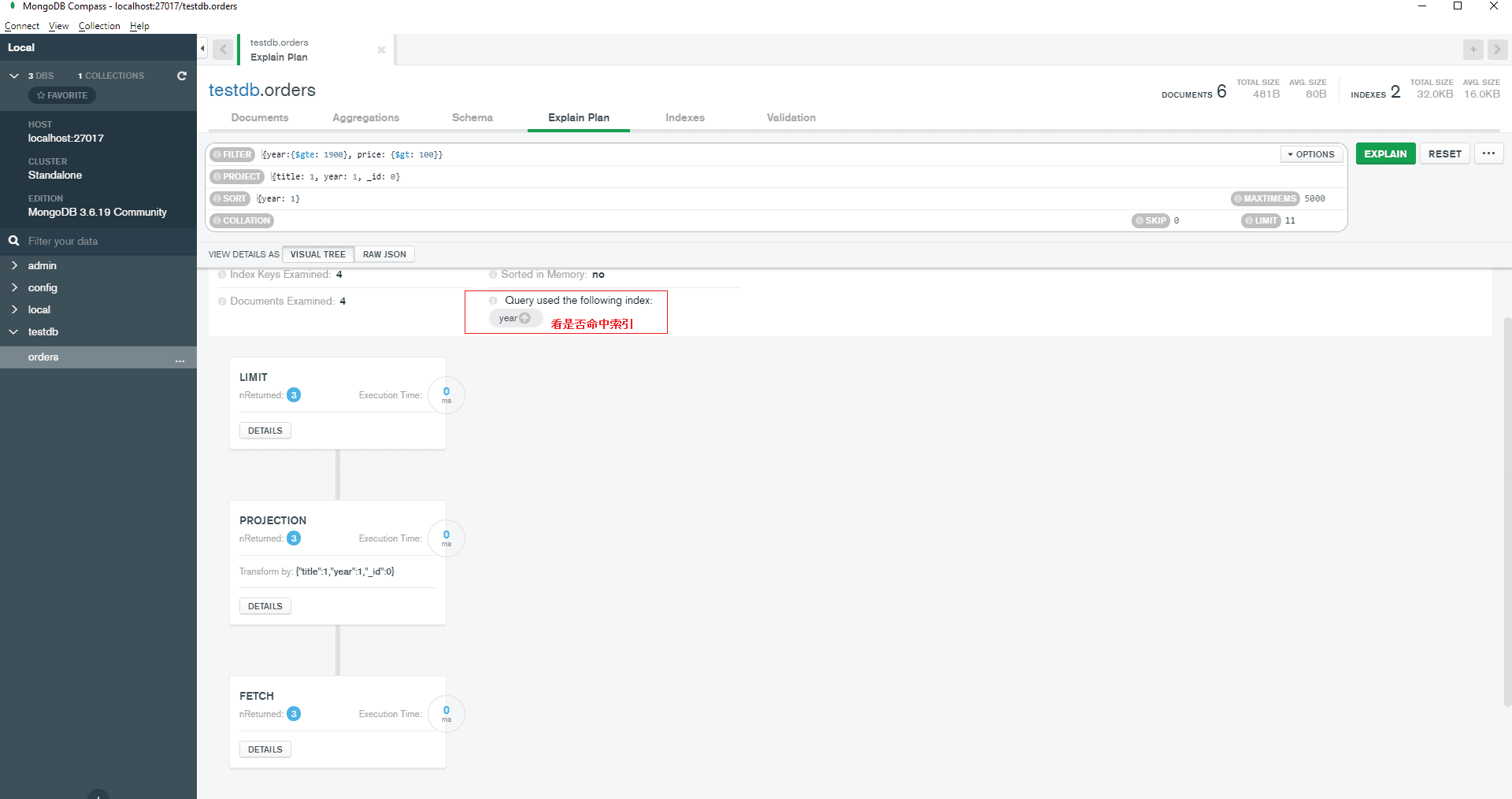Collapse the testdb database tree

tap(14, 332)
